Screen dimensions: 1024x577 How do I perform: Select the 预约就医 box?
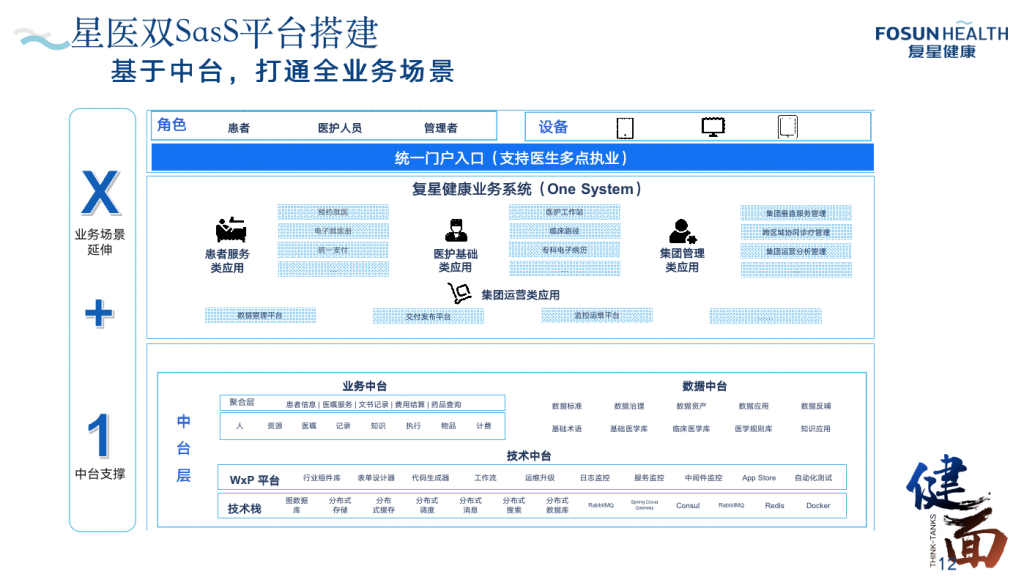(x=334, y=212)
